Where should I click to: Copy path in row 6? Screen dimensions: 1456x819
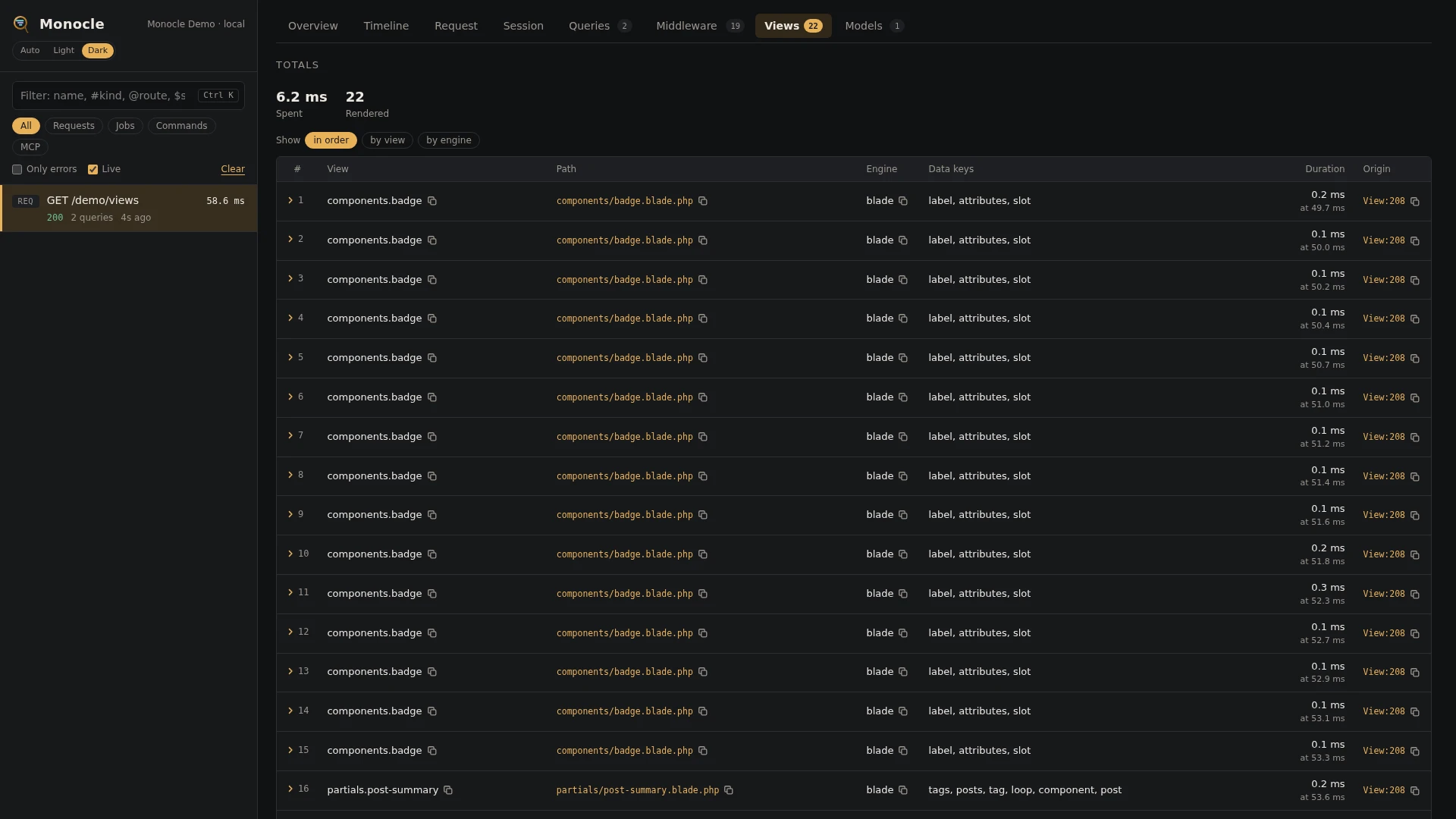pos(703,397)
